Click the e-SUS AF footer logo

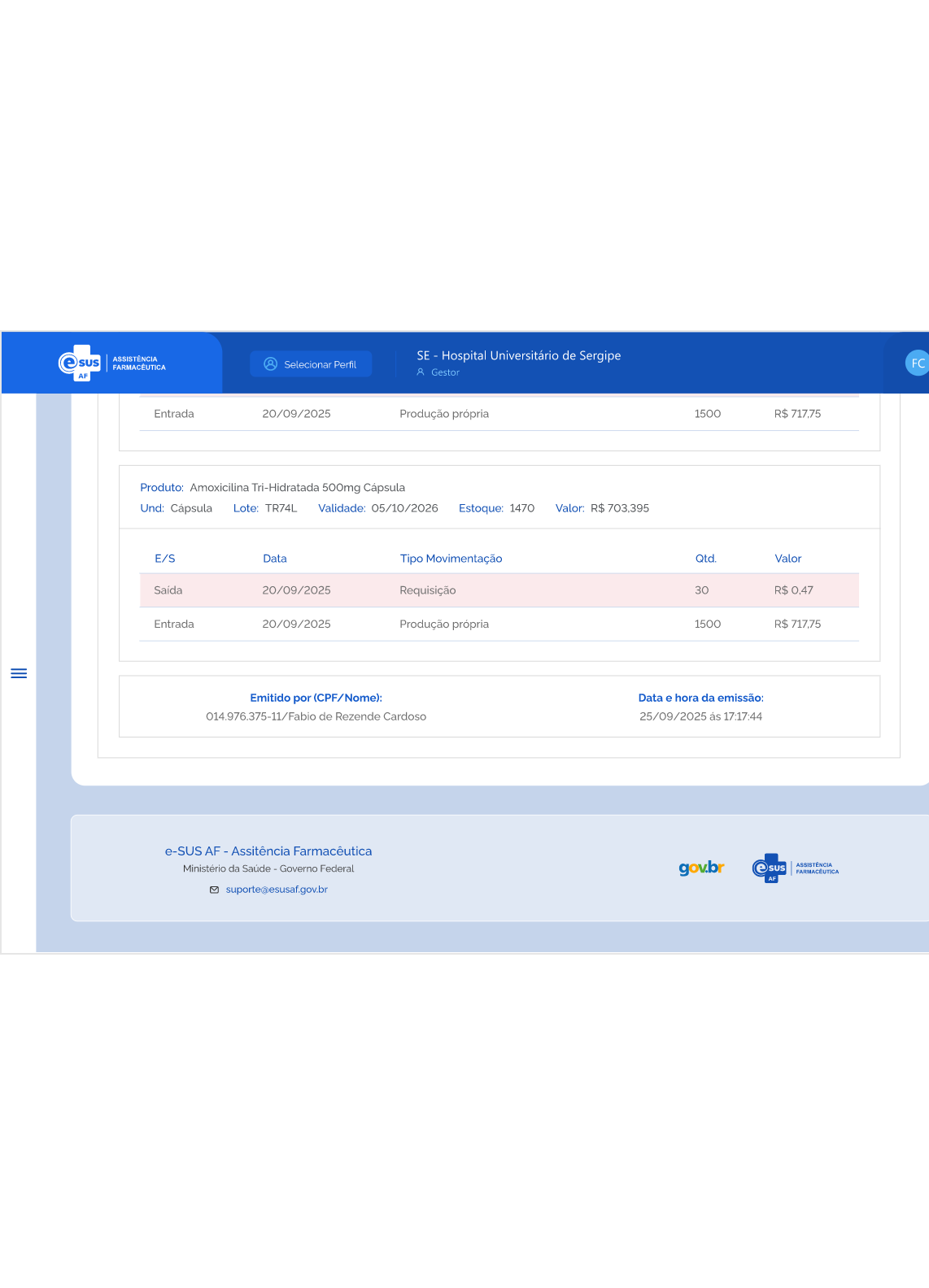coord(795,868)
